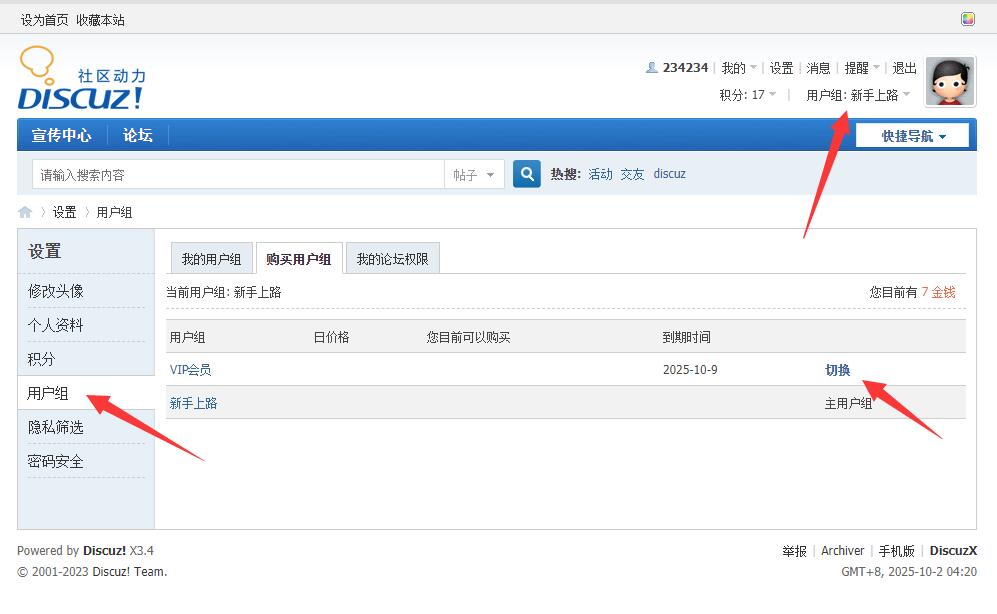Expand the 快捷导航 dropdown
This screenshot has height=614, width=997.
click(912, 136)
